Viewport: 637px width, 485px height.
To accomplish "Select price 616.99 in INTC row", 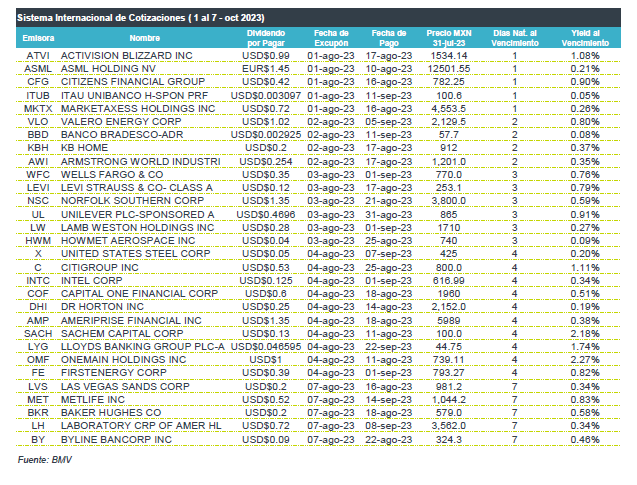I will [448, 281].
